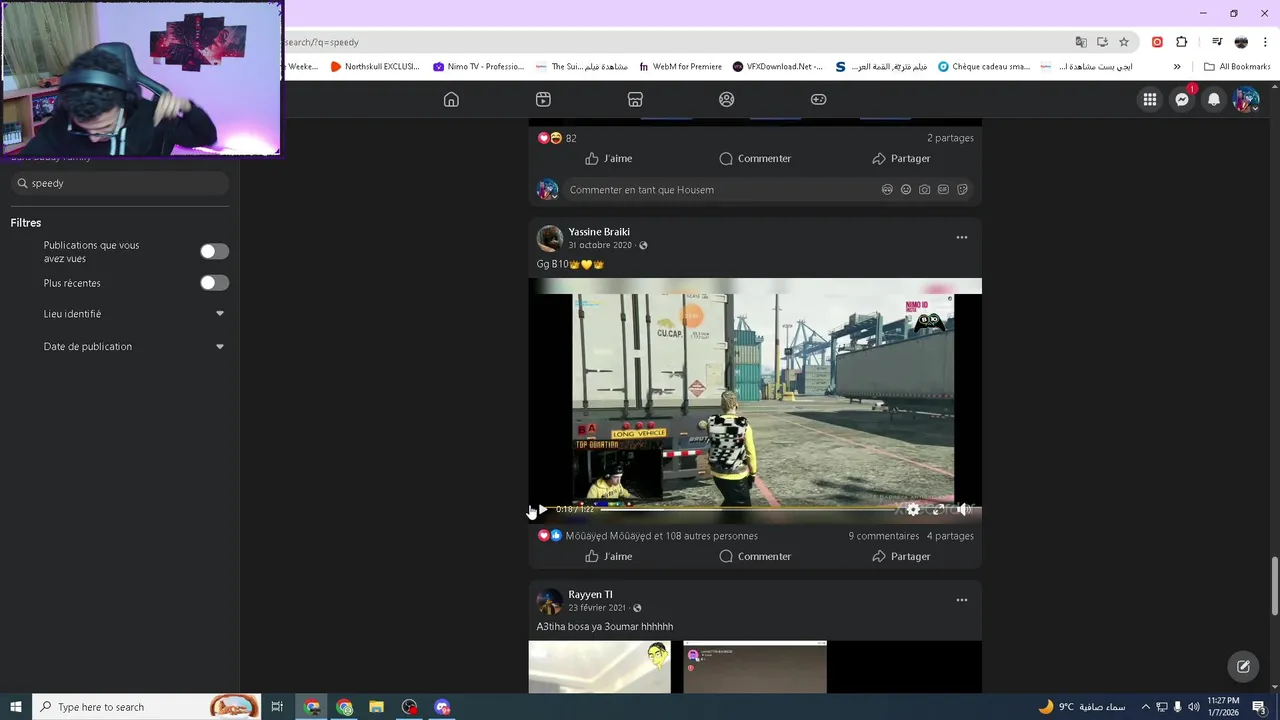Open the Facebook notifications bell
Viewport: 1280px width, 720px height.
(1214, 99)
